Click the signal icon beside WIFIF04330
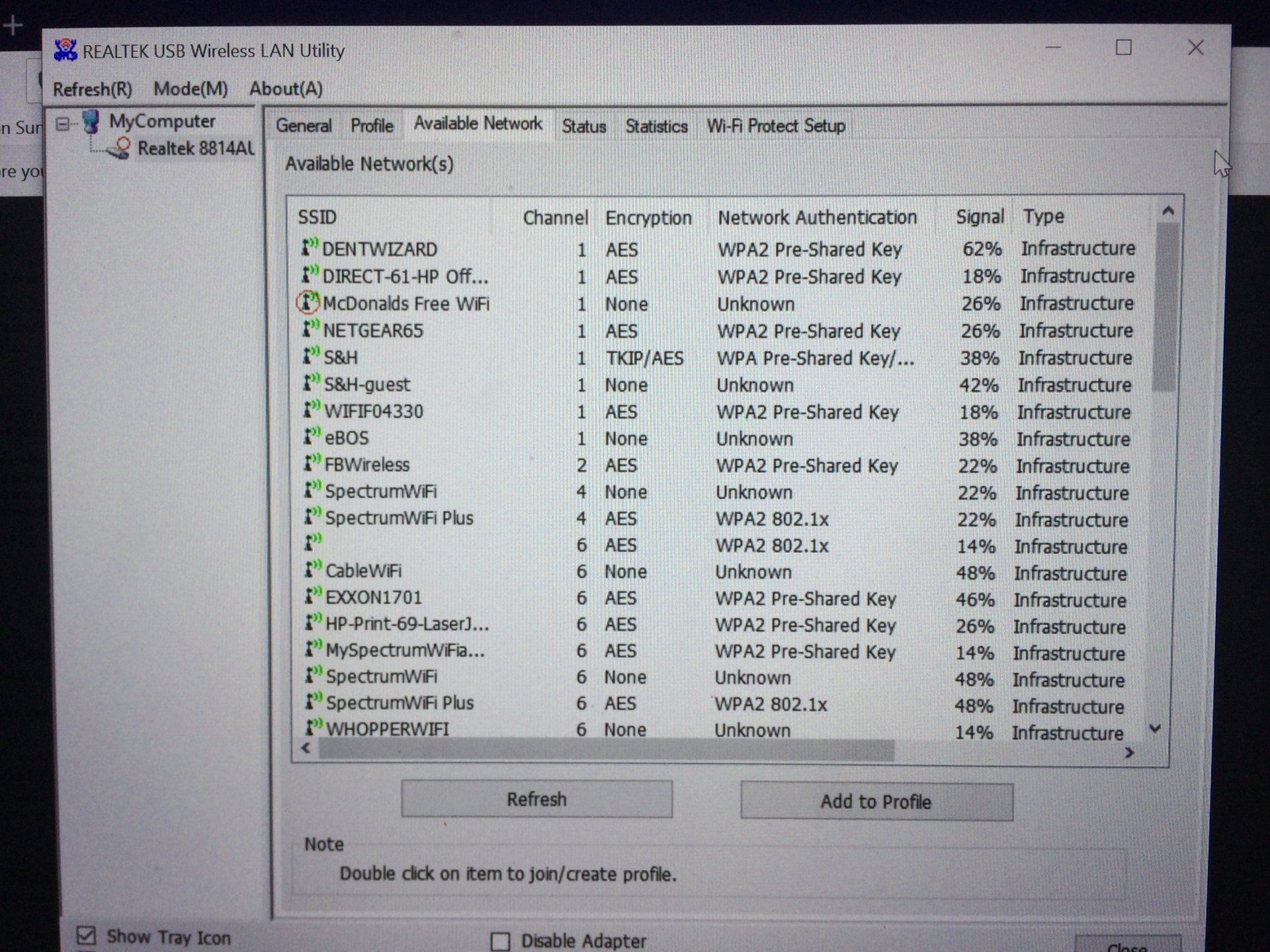1270x952 pixels. tap(312, 410)
